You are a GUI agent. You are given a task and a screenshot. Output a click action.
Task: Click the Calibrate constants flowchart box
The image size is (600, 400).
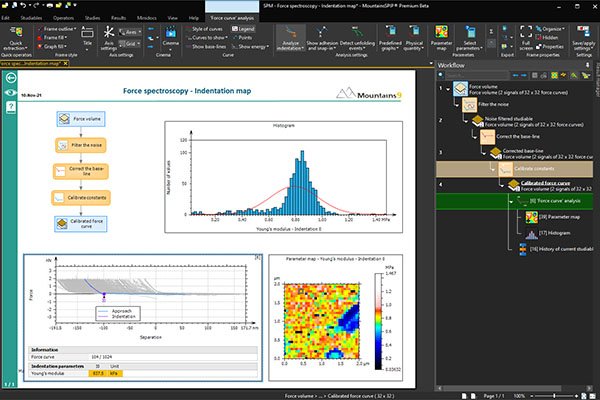click(x=81, y=198)
